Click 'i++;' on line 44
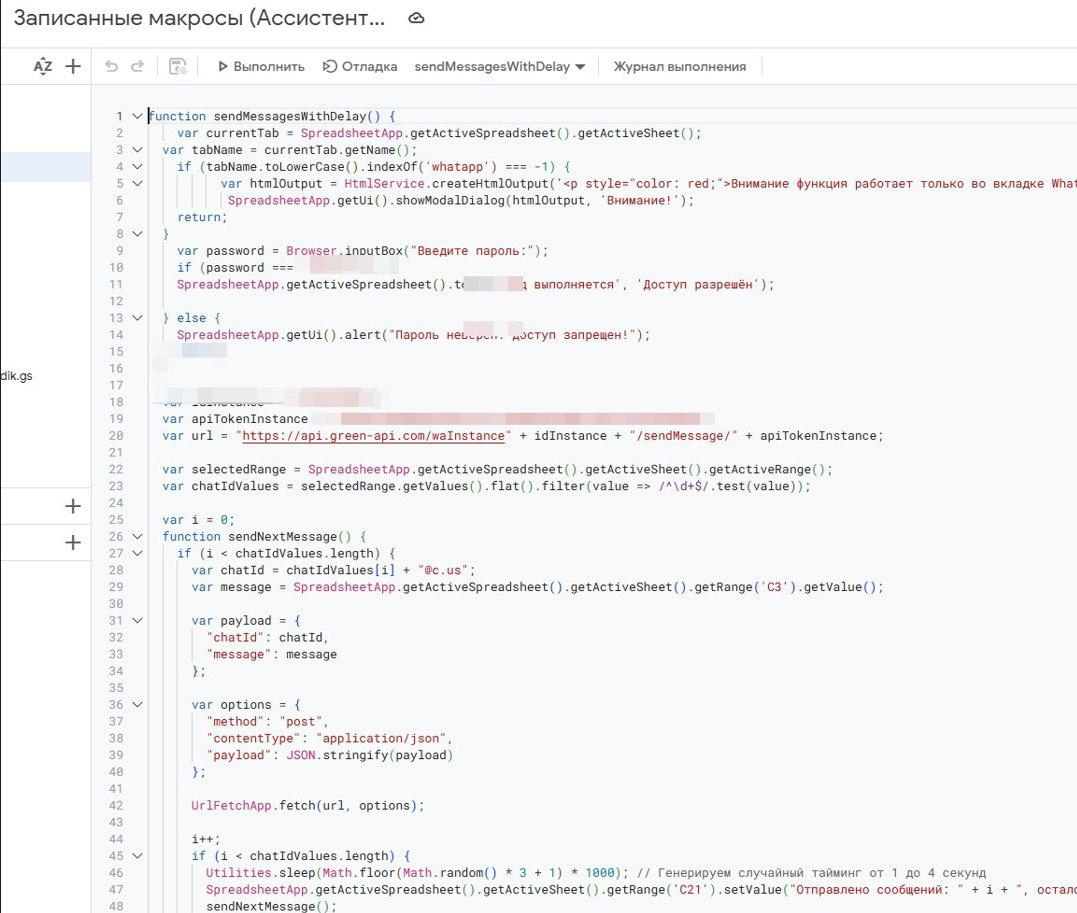 point(206,839)
